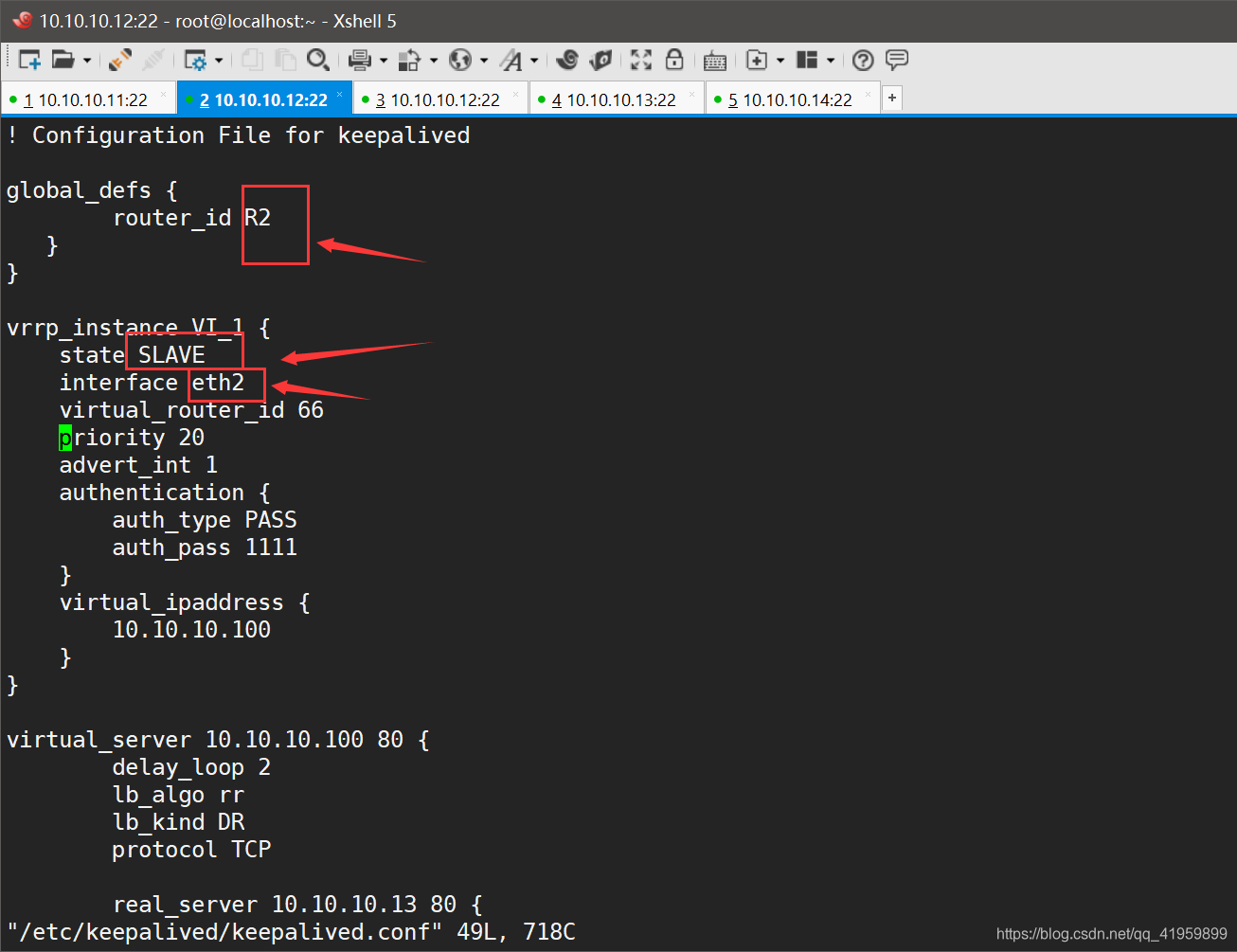Click the Xshell title bar app icon

(22, 20)
